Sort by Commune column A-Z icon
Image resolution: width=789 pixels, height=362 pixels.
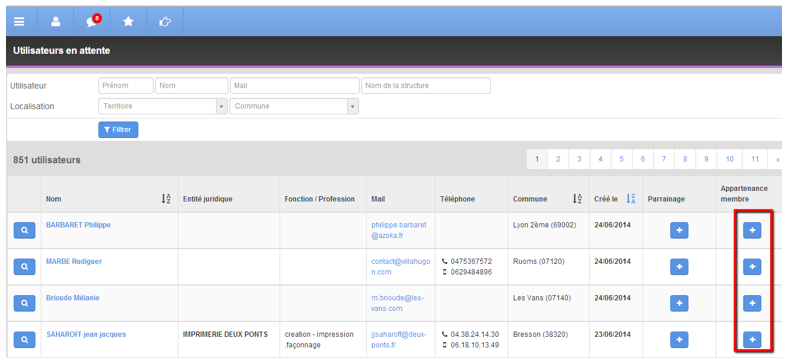click(x=577, y=199)
